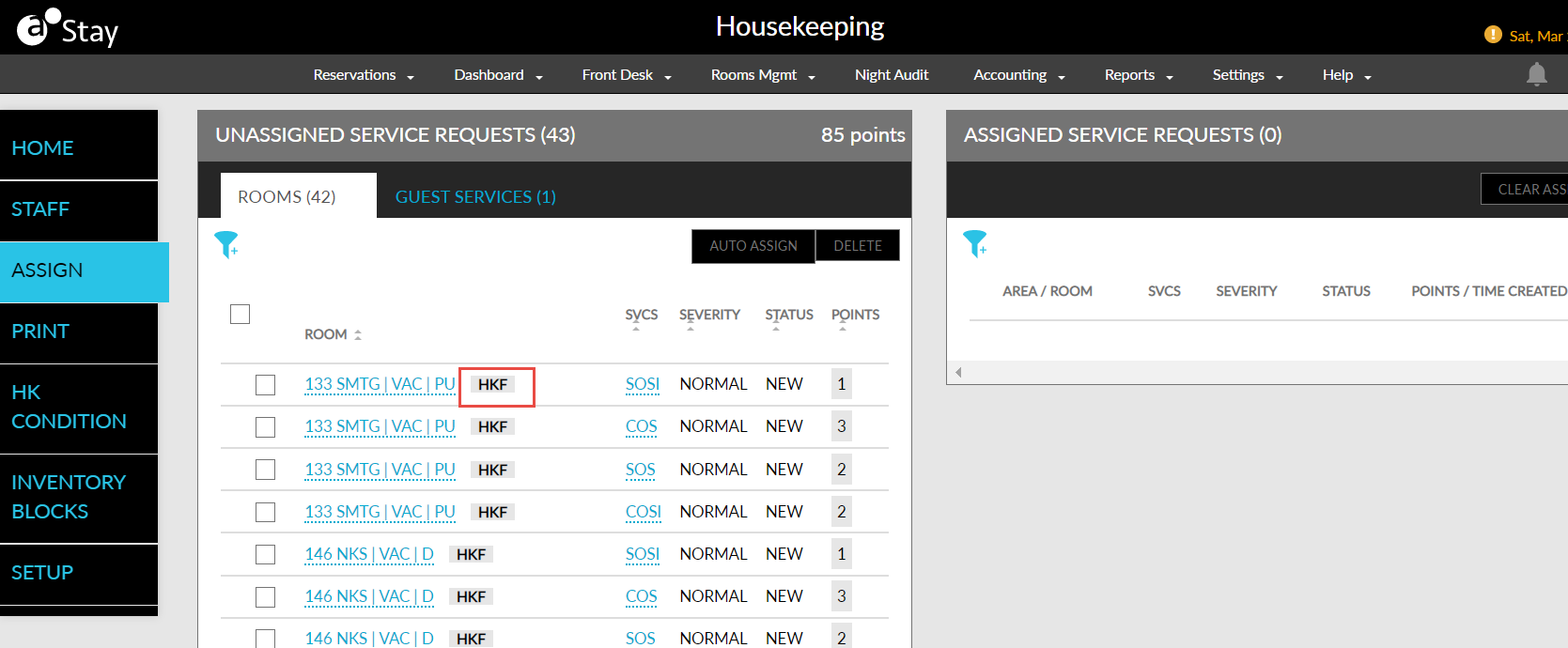Click the orange alert icon beside the date
1568x648 pixels.
[1493, 35]
